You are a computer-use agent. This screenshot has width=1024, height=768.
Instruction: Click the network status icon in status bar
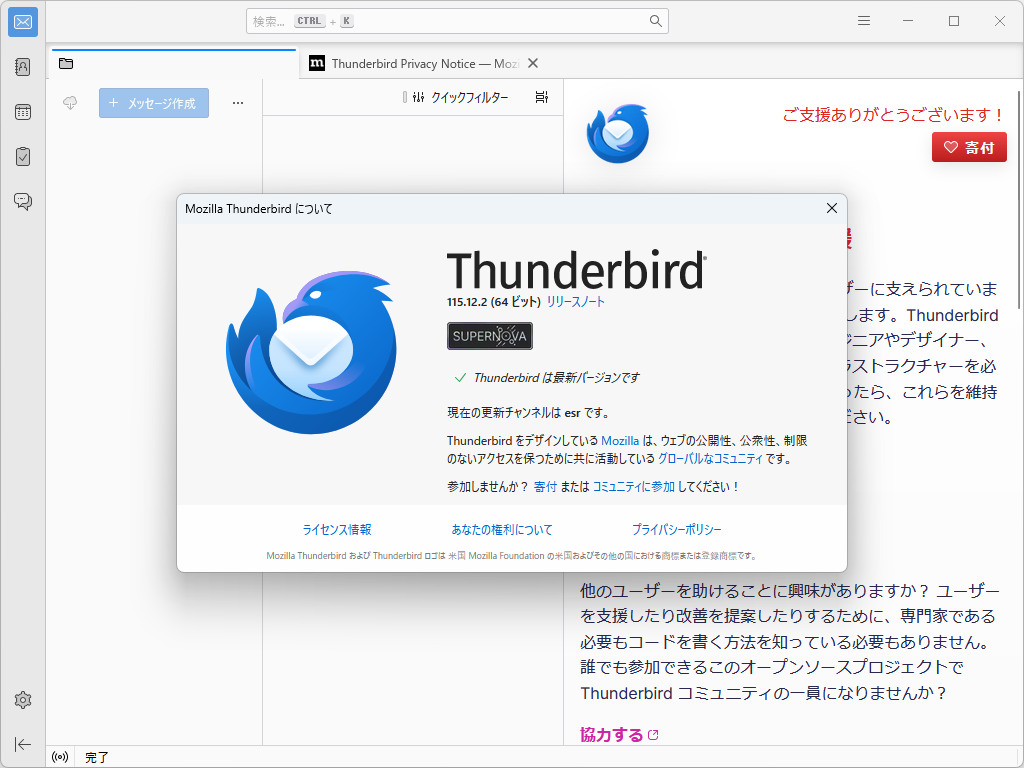tap(58, 758)
